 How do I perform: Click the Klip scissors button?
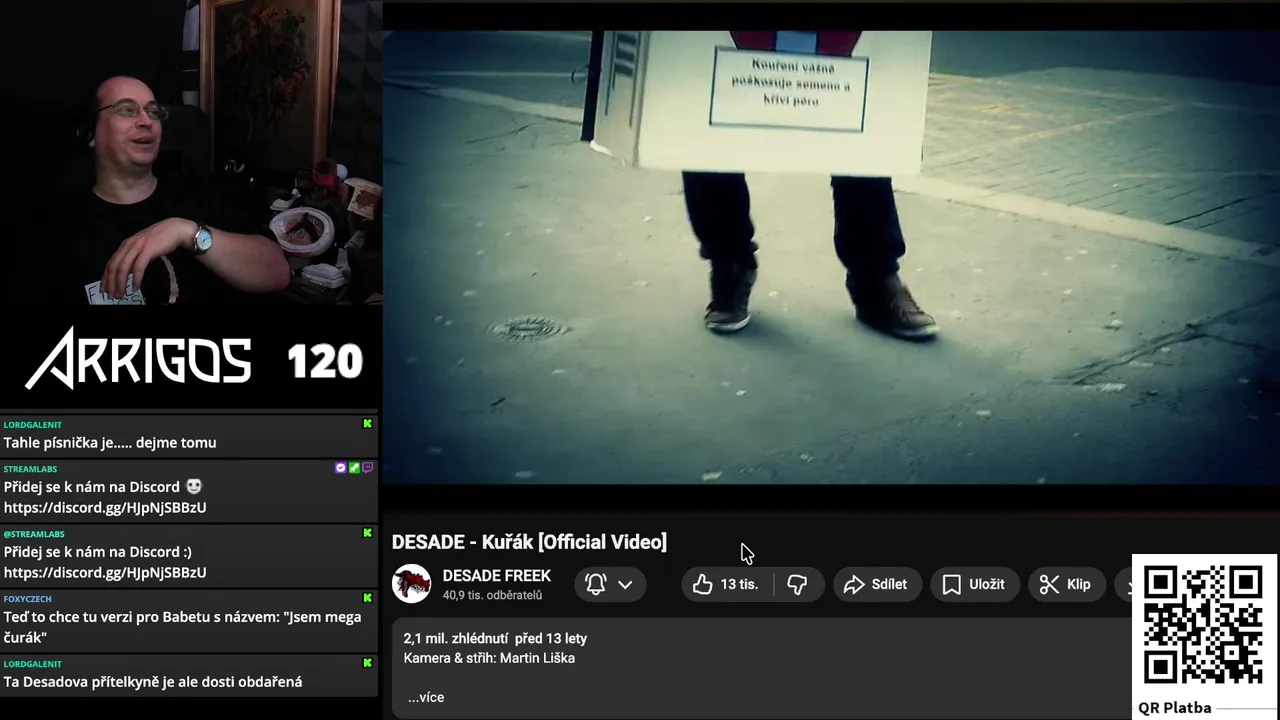pyautogui.click(x=1065, y=584)
